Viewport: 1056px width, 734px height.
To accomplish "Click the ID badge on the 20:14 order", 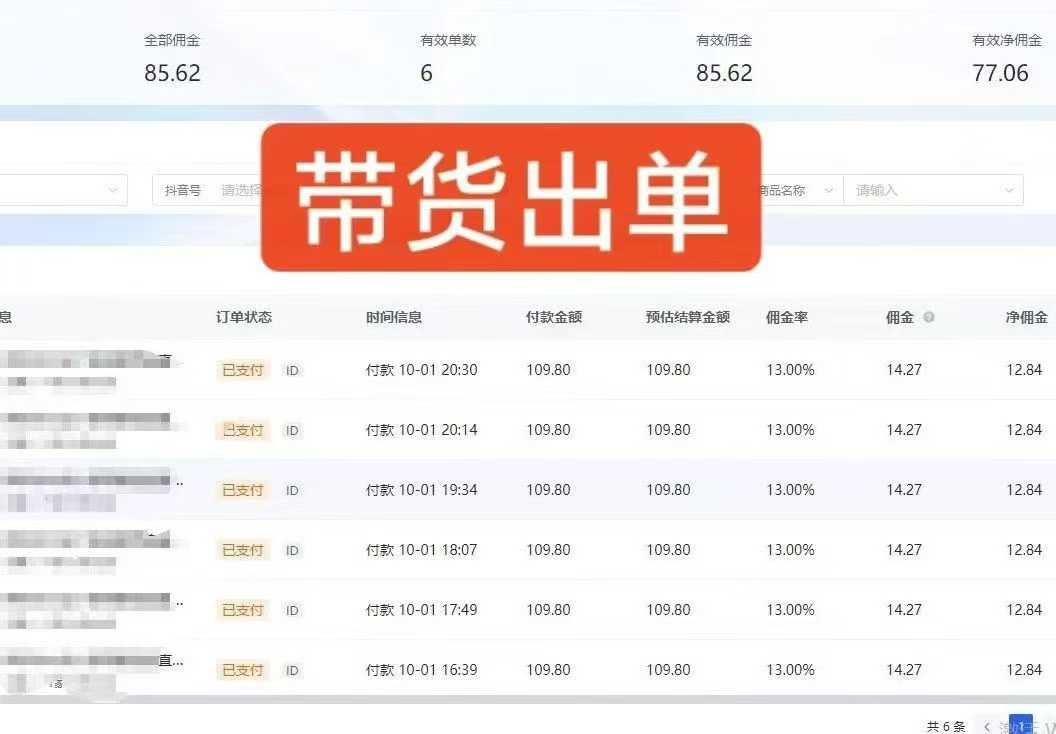I will (292, 431).
